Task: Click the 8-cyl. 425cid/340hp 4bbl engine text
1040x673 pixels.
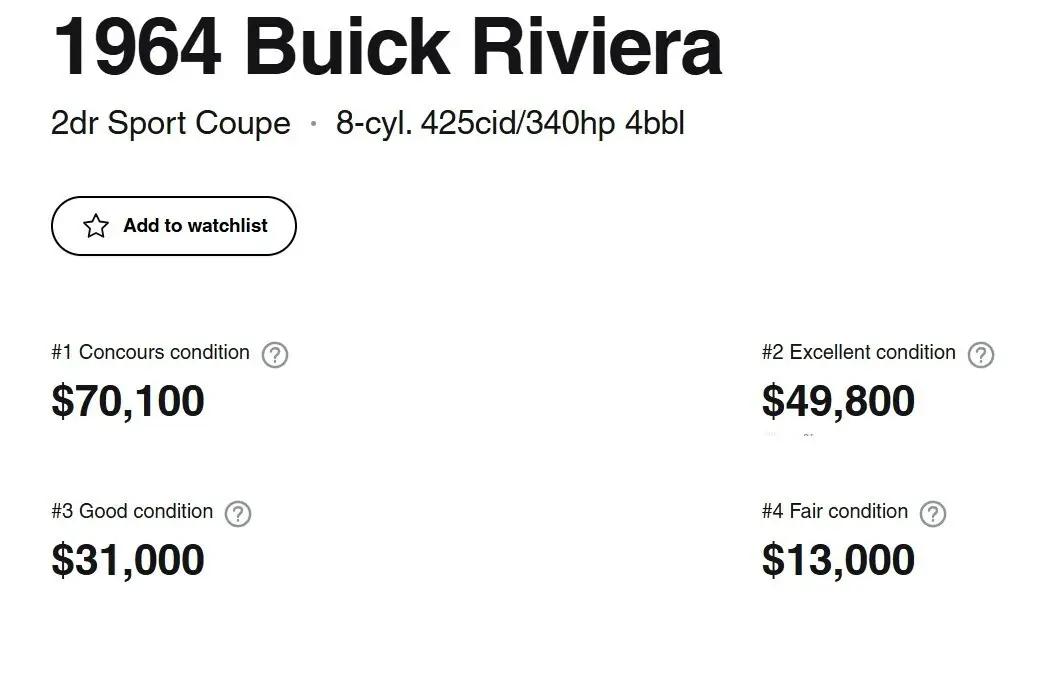Action: tap(510, 124)
